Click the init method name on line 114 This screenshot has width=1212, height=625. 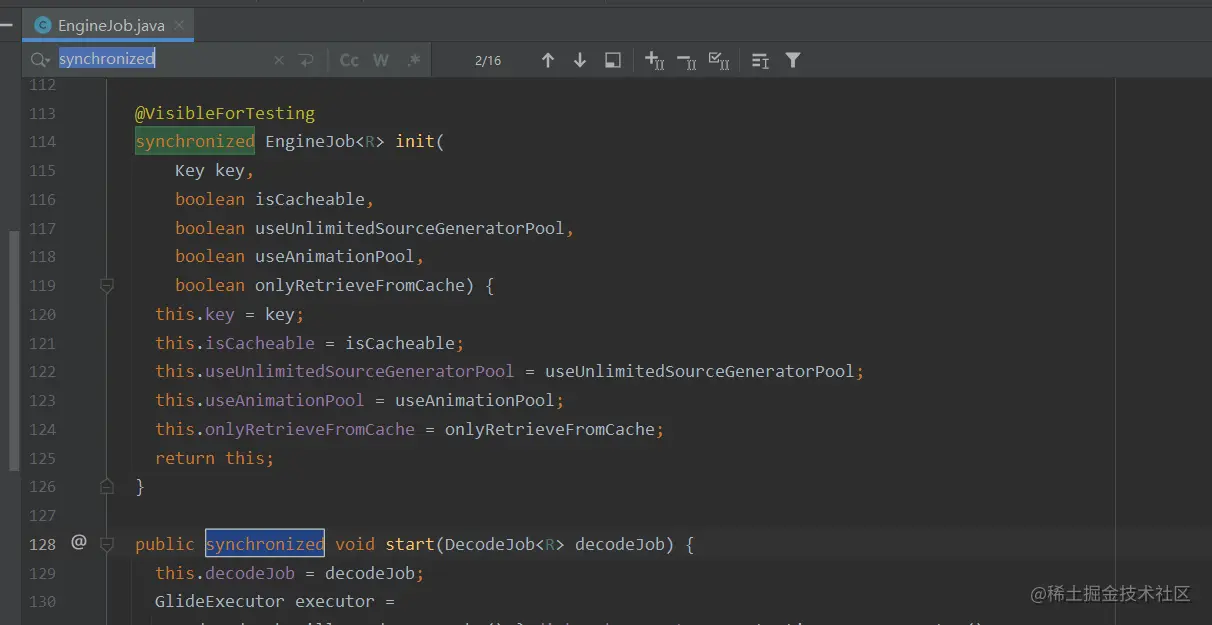click(x=415, y=142)
